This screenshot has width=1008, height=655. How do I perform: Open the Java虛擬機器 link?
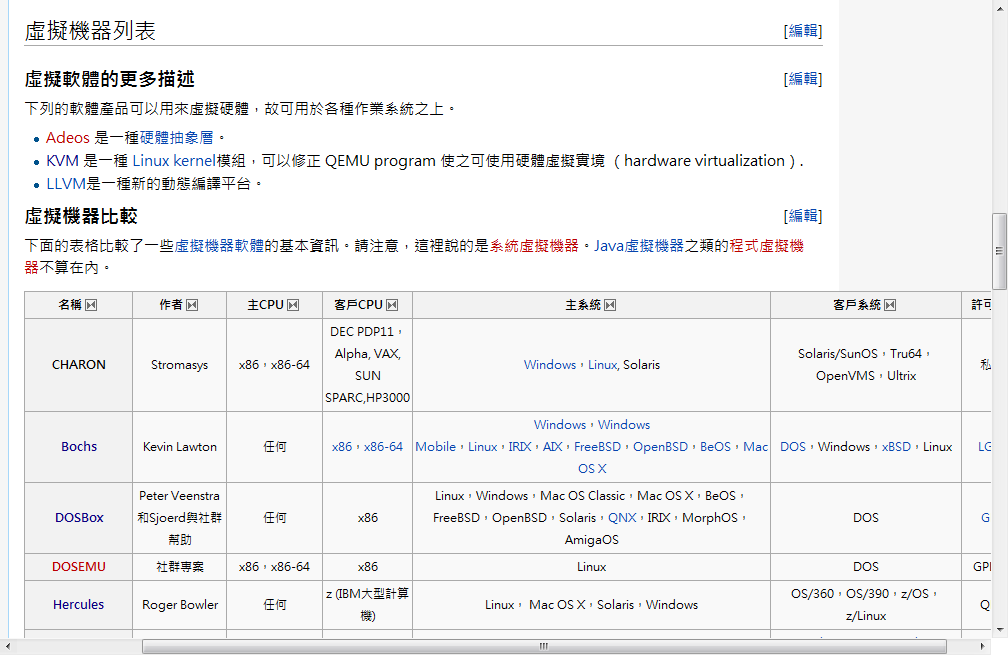[x=639, y=245]
